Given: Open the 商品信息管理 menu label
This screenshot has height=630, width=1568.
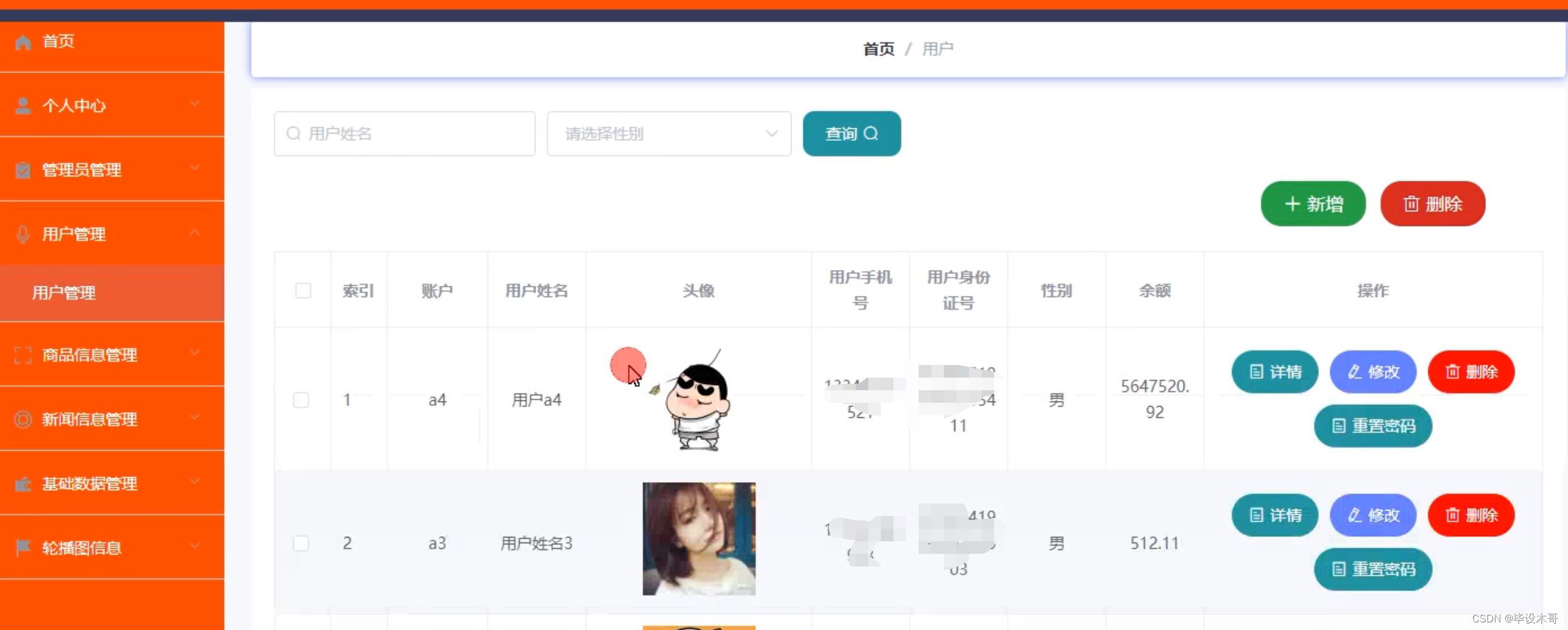Looking at the screenshot, I should pyautogui.click(x=89, y=355).
